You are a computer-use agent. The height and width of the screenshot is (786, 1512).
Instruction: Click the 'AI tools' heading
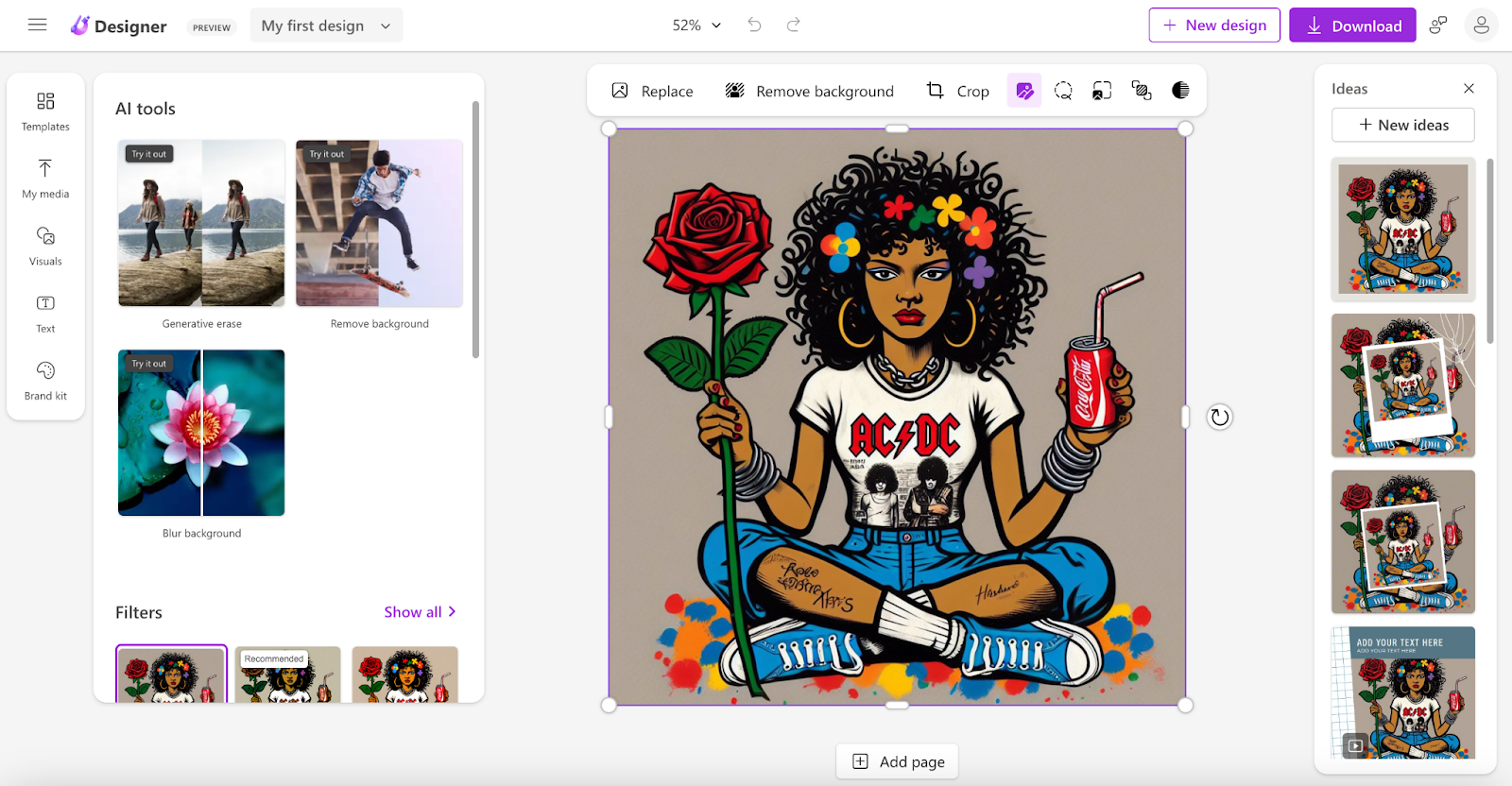click(146, 109)
